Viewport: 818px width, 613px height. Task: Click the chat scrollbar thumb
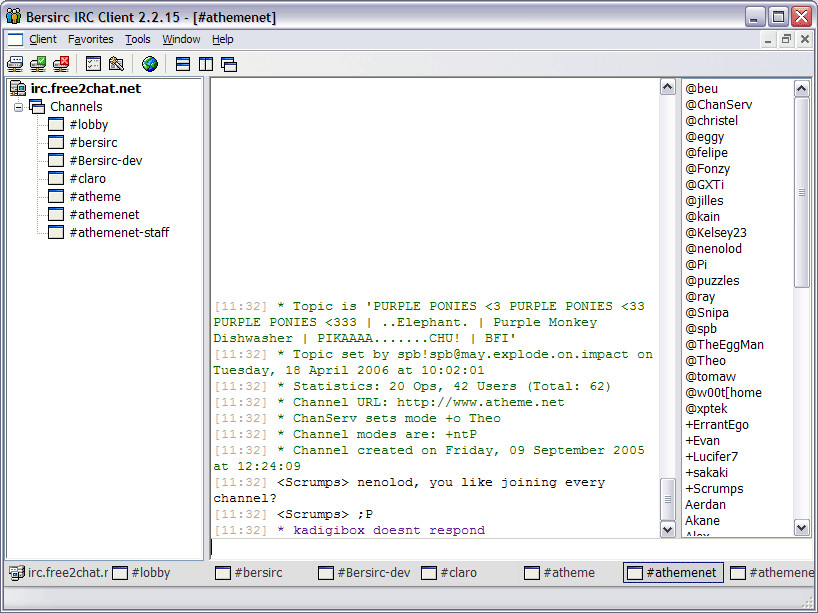(x=668, y=499)
